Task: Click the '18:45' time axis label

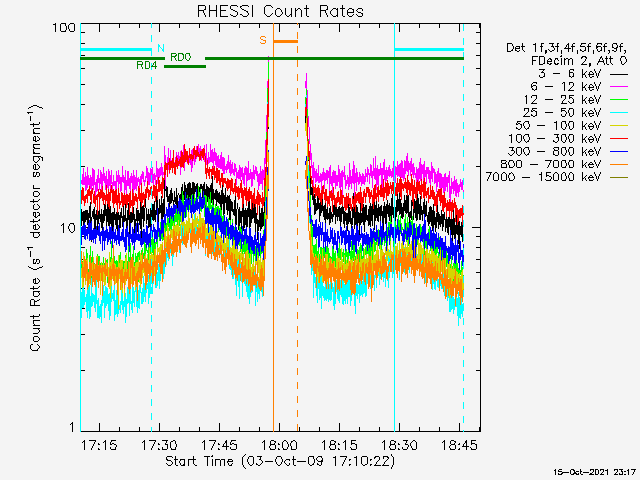Action: pos(459,445)
